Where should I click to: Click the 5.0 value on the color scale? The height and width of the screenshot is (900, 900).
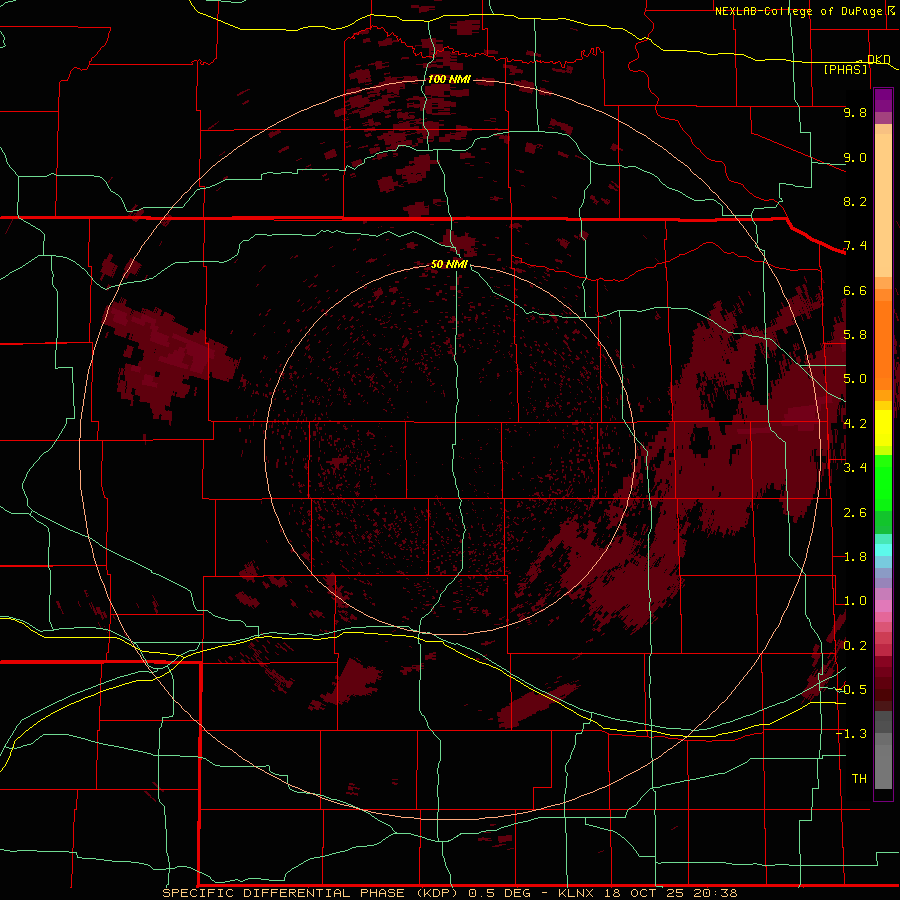pos(855,379)
